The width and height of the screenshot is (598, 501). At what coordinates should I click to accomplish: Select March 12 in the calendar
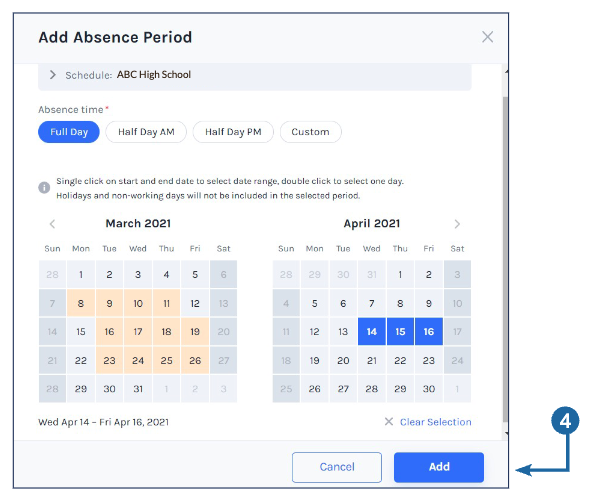point(195,303)
